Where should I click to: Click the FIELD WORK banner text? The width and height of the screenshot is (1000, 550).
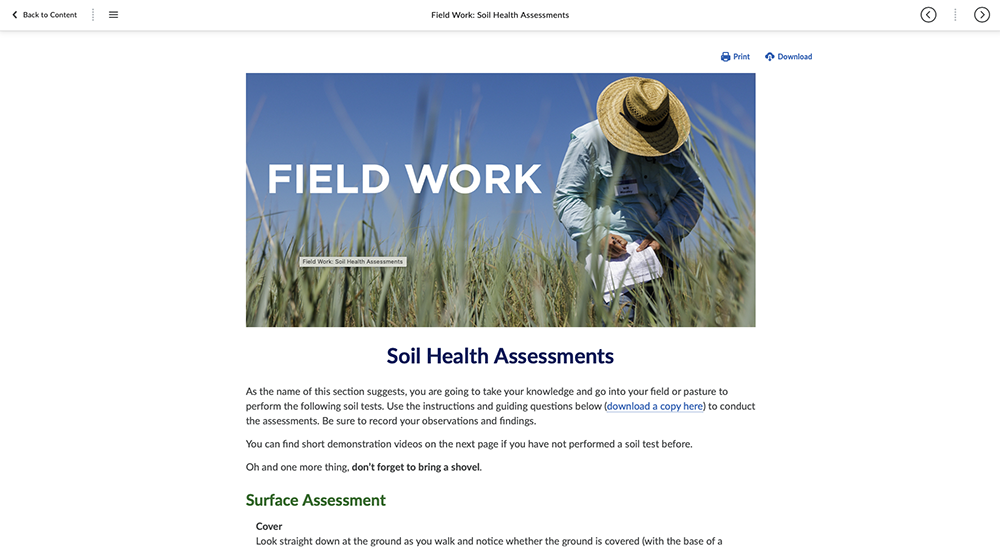(x=404, y=179)
